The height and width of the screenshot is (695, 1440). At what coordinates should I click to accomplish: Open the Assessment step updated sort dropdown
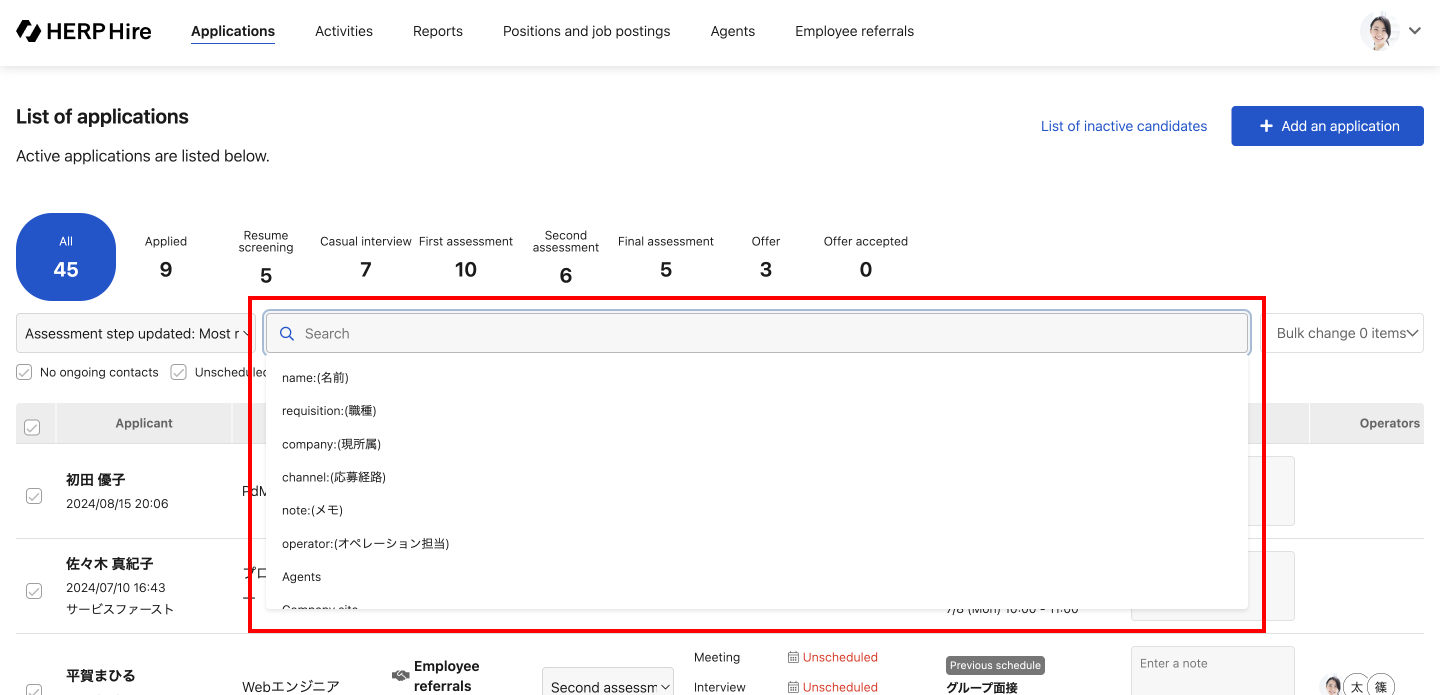(135, 334)
